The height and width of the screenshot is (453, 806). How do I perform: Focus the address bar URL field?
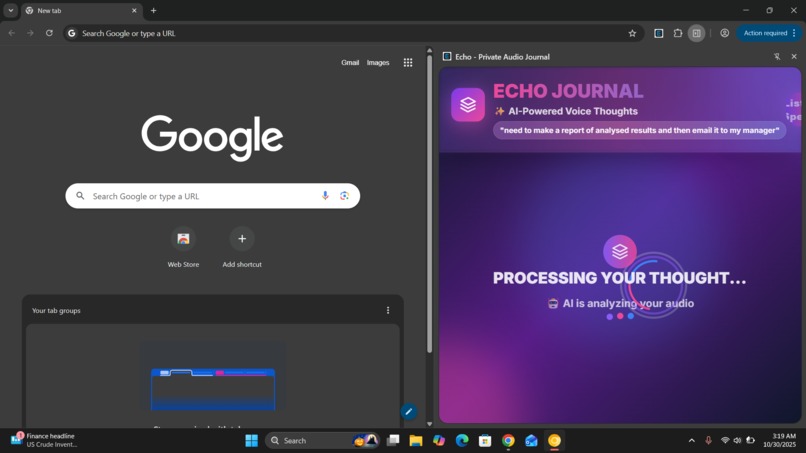pos(352,33)
